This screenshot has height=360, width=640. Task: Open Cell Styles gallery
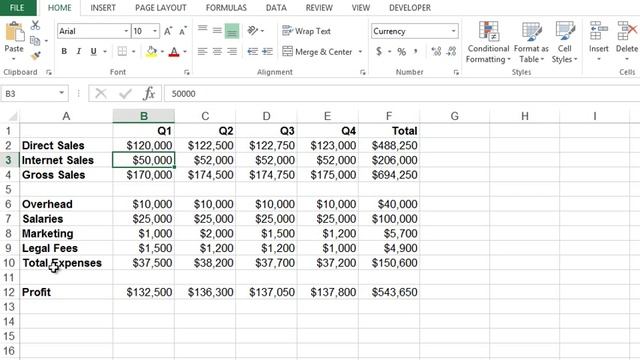(x=565, y=42)
